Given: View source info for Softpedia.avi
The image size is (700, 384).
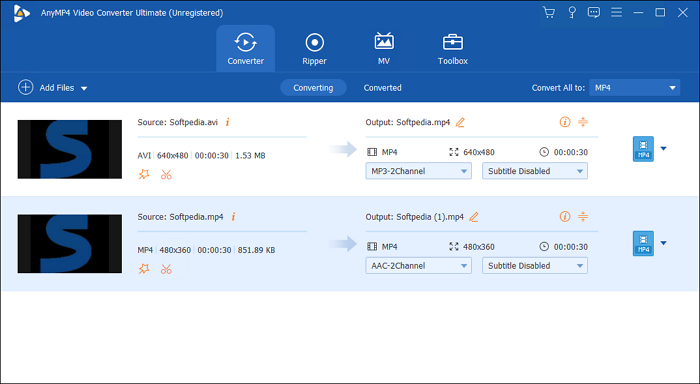Looking at the screenshot, I should (228, 122).
